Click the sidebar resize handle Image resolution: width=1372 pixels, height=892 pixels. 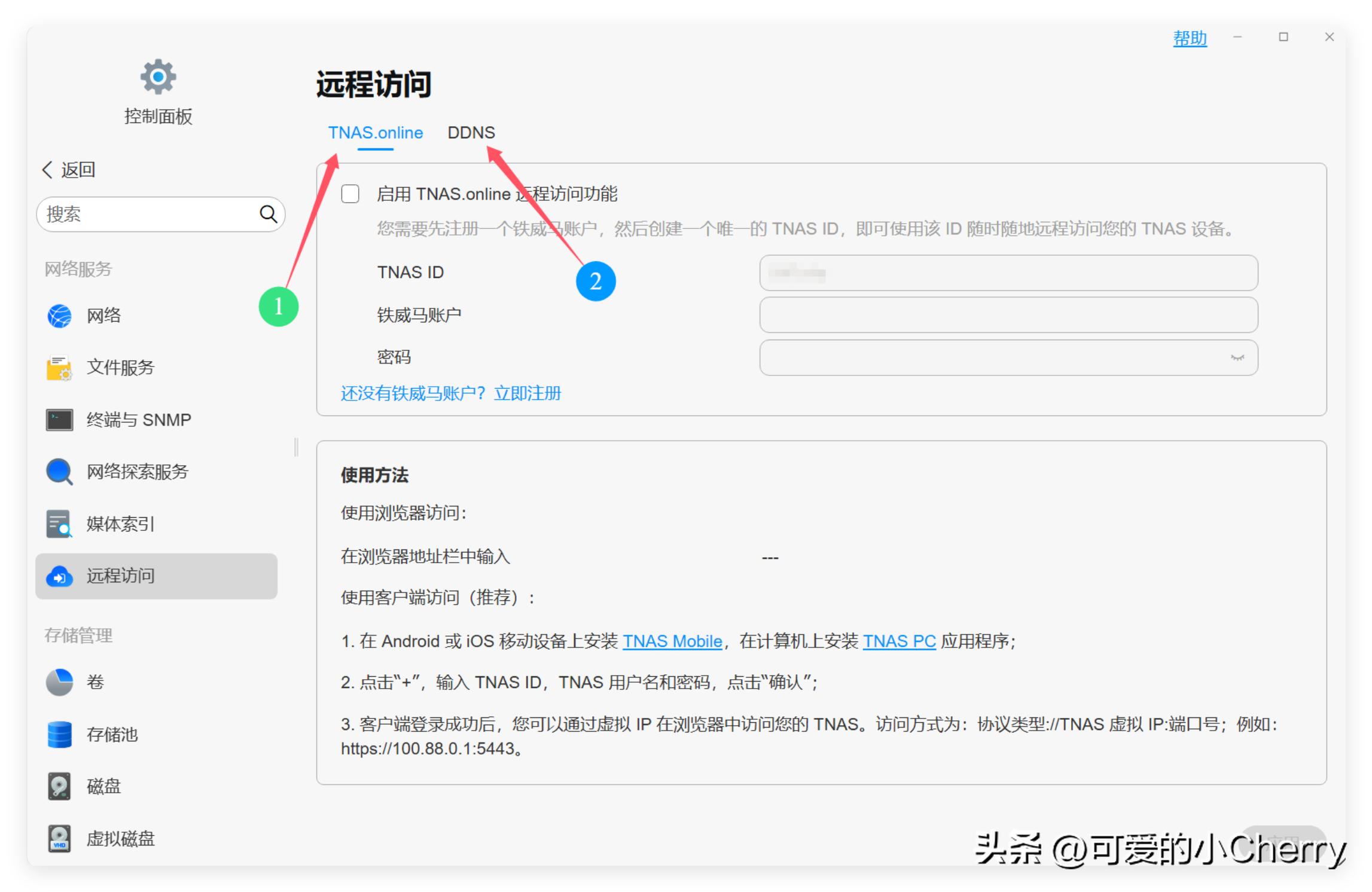pos(296,447)
